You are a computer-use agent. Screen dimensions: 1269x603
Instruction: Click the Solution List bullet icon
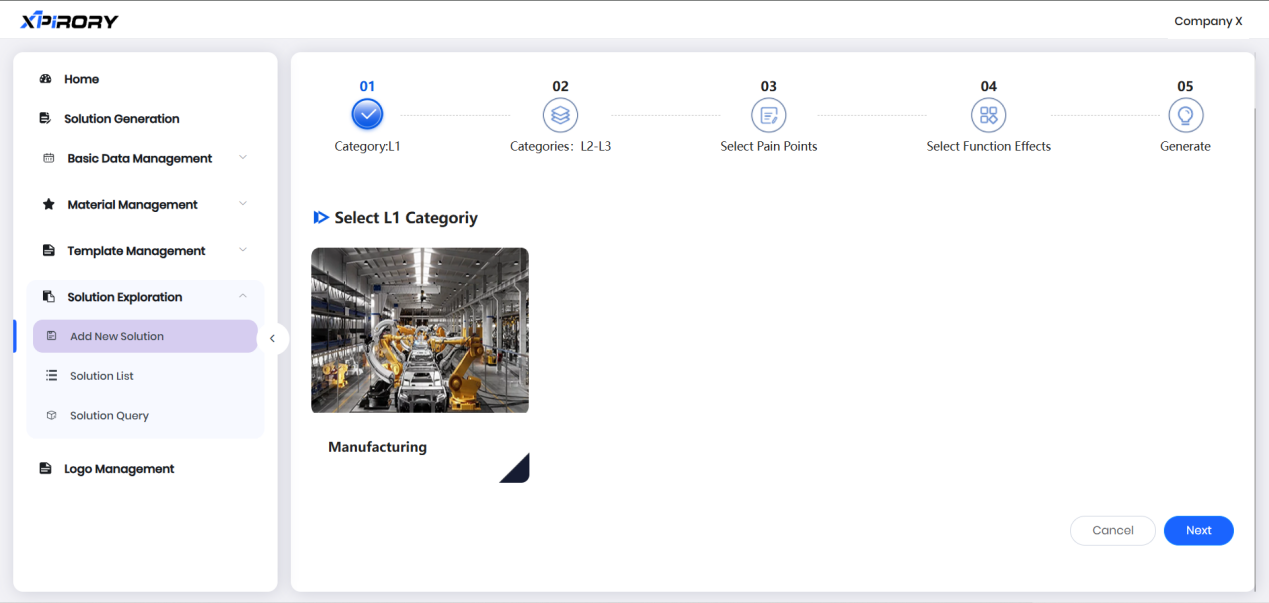point(52,376)
